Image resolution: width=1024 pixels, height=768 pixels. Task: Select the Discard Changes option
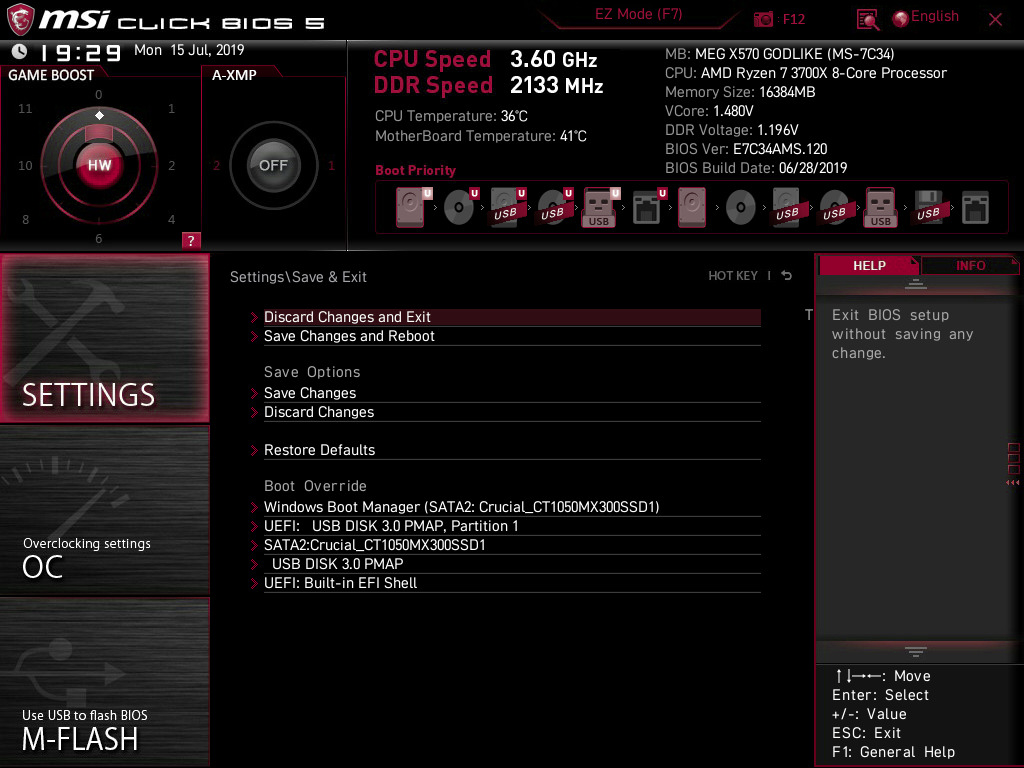click(x=512, y=411)
